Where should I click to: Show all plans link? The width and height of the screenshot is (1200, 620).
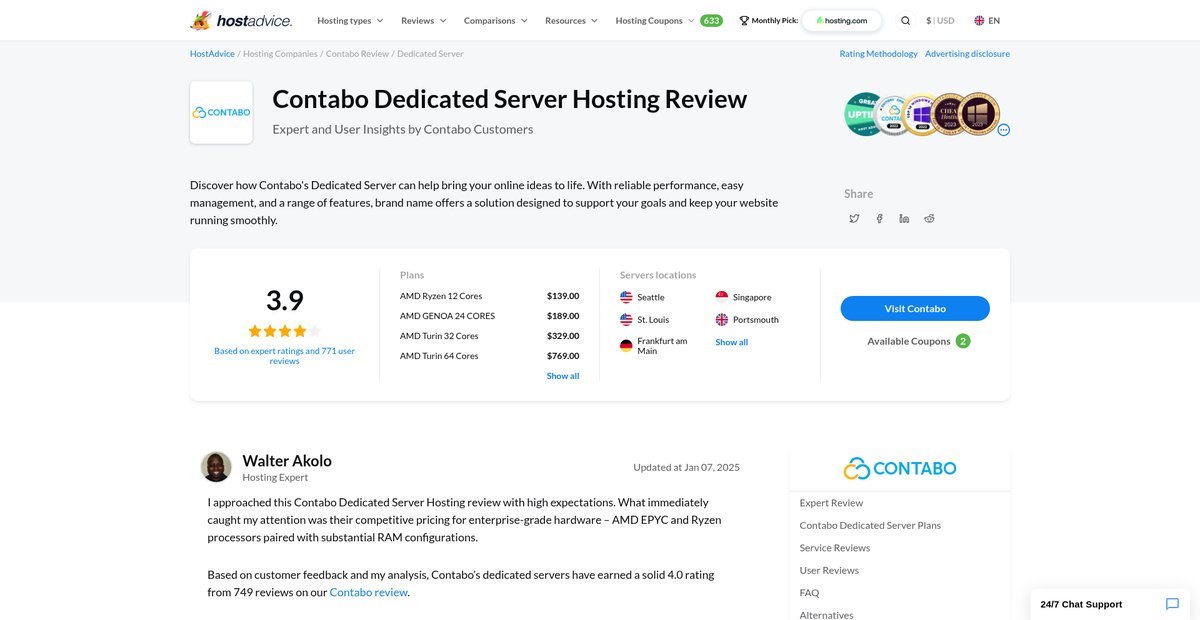[563, 376]
